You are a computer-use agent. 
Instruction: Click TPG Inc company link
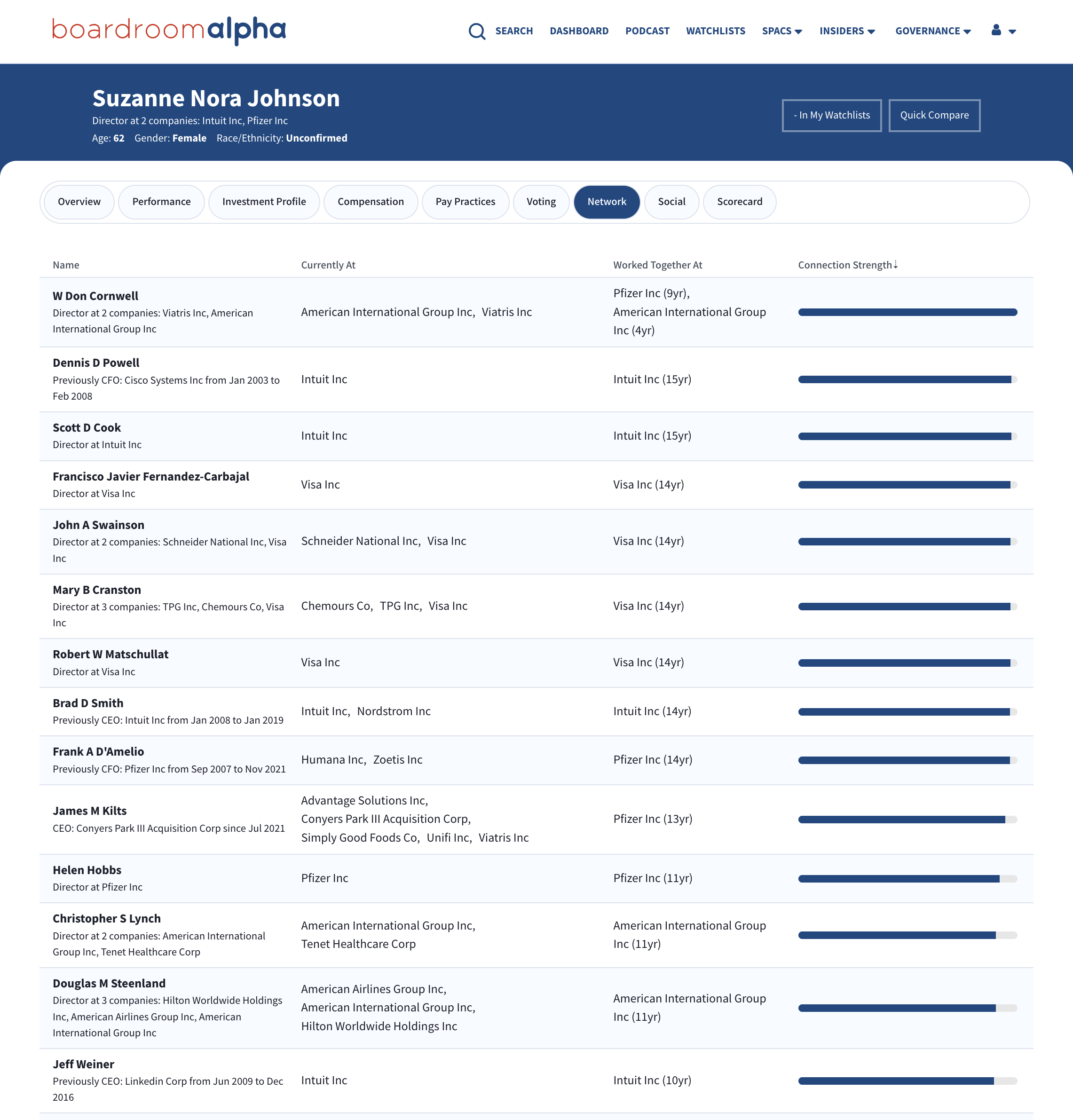pyautogui.click(x=399, y=606)
